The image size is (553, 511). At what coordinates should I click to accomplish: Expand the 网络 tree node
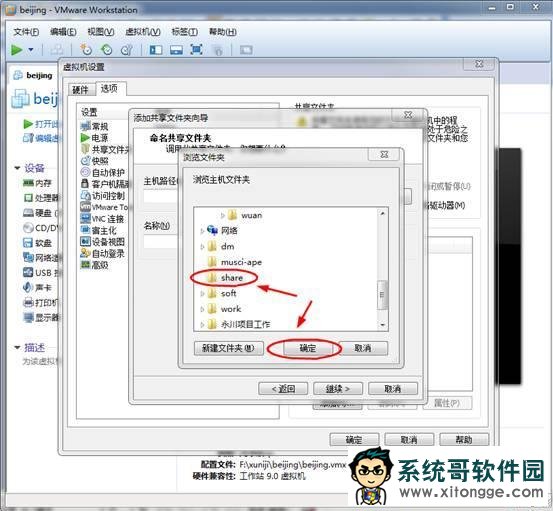[202, 231]
